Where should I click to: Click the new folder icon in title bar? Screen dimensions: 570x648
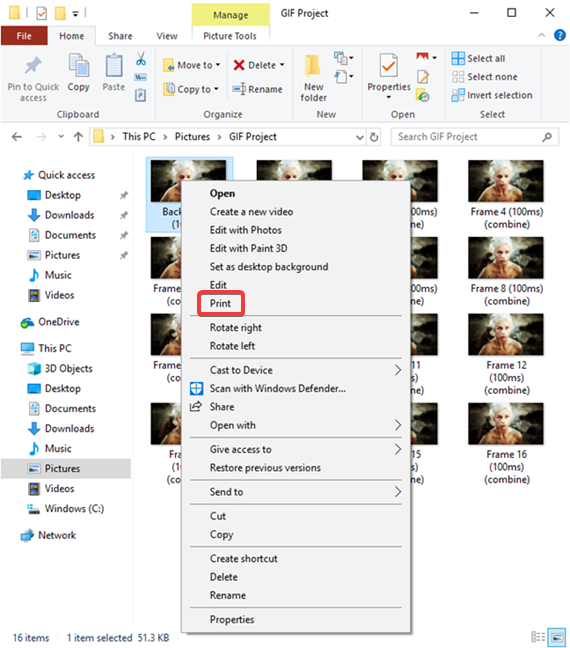tap(60, 13)
